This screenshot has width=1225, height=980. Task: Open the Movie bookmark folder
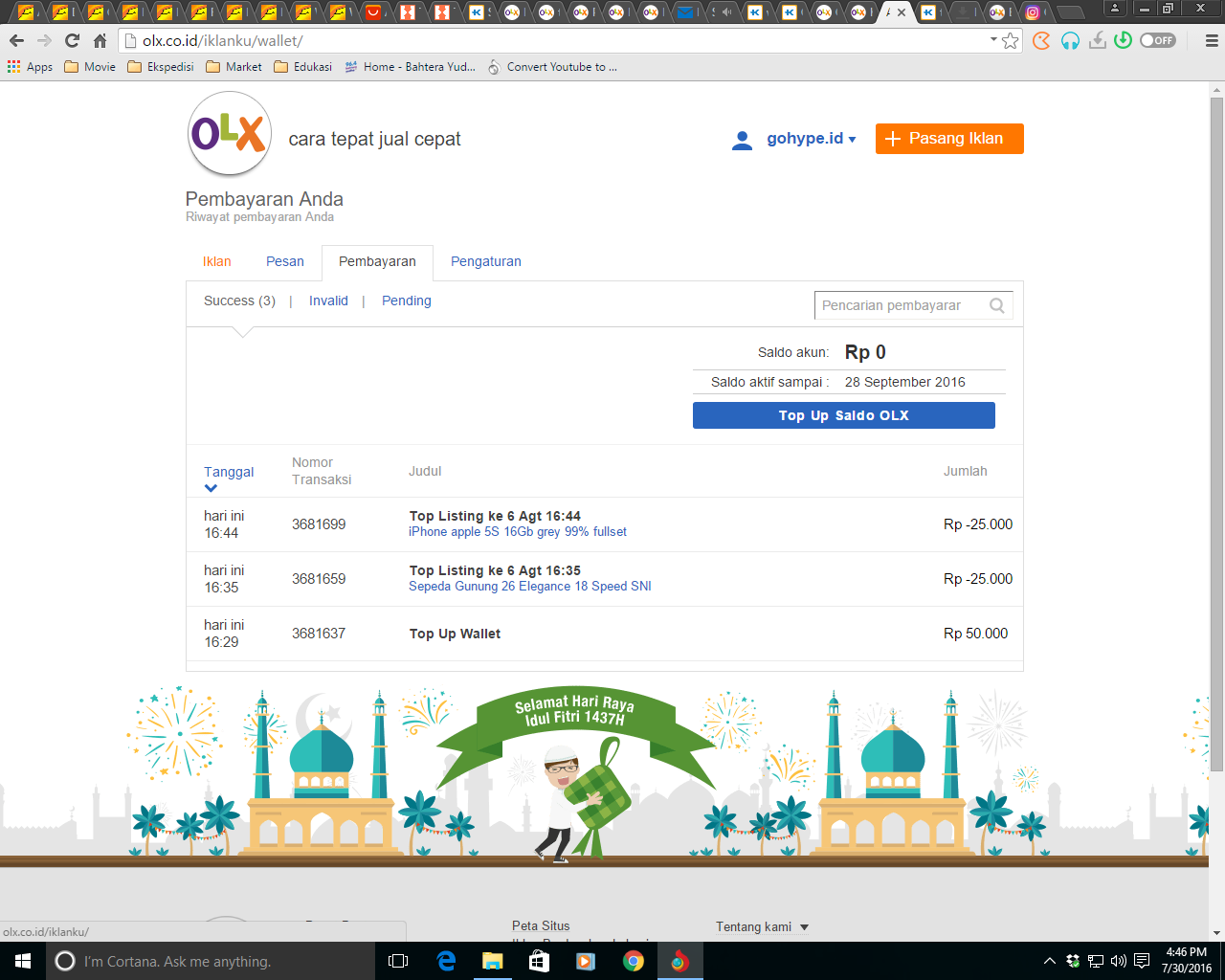[x=90, y=67]
